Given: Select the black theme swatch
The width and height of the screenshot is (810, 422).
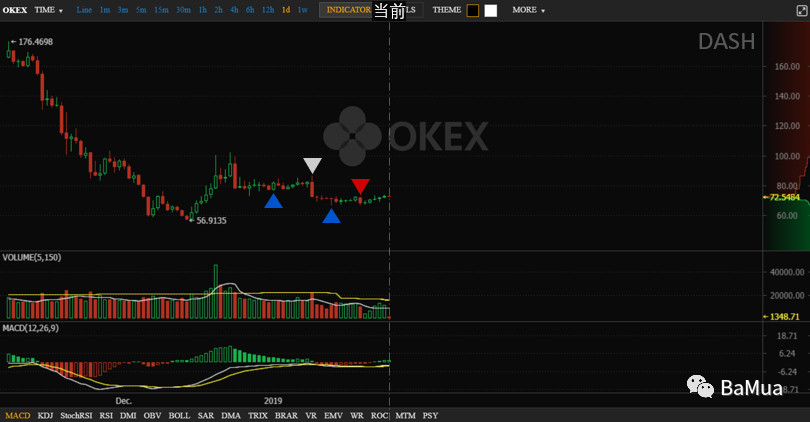Looking at the screenshot, I should pos(473,10).
